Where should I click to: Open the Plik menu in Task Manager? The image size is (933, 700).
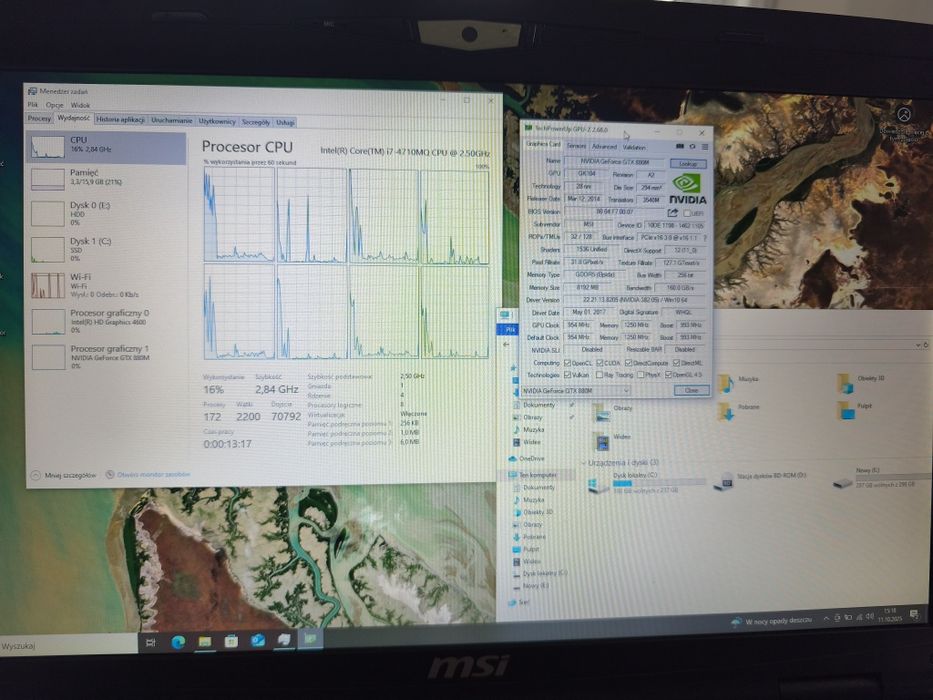(x=33, y=105)
